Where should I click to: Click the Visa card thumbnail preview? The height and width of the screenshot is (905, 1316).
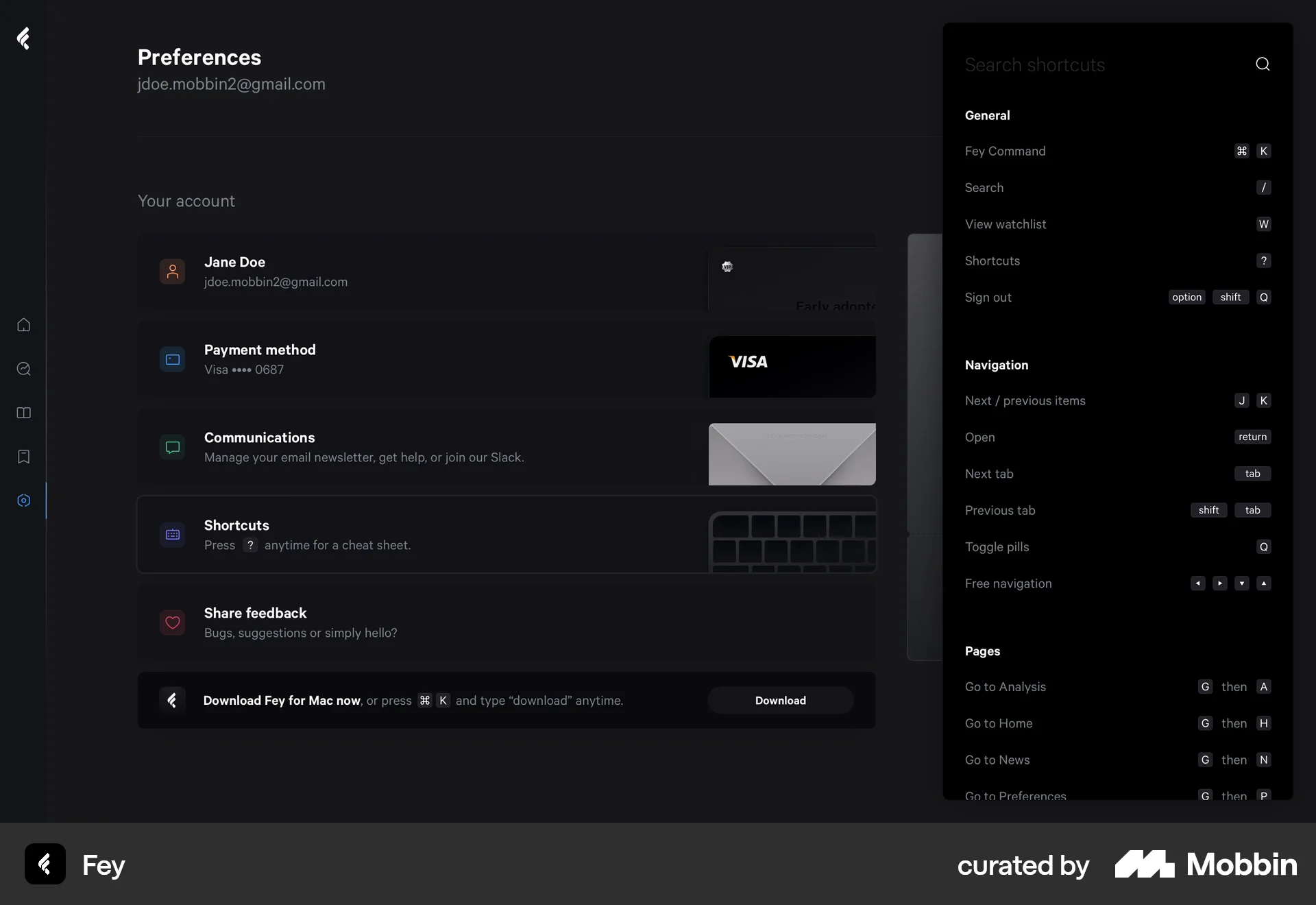click(x=792, y=366)
